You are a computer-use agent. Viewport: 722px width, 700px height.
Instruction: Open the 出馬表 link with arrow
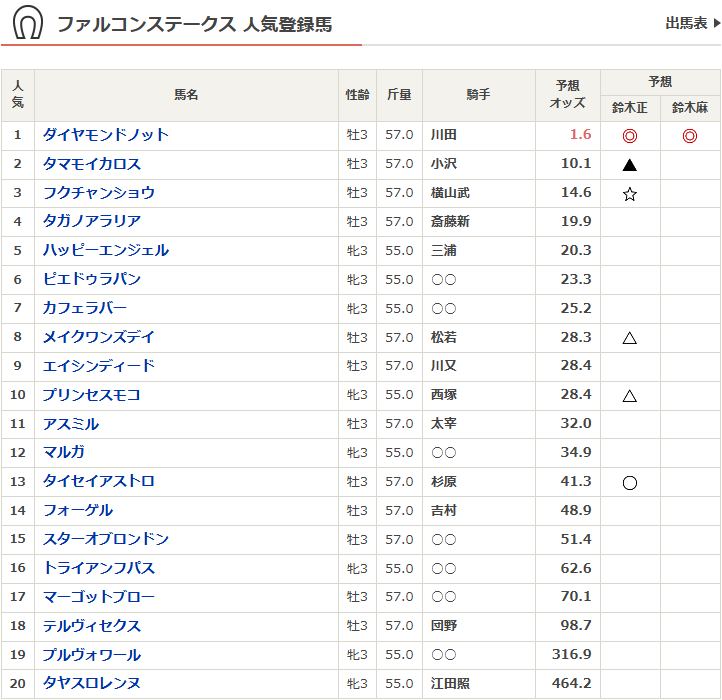[692, 23]
